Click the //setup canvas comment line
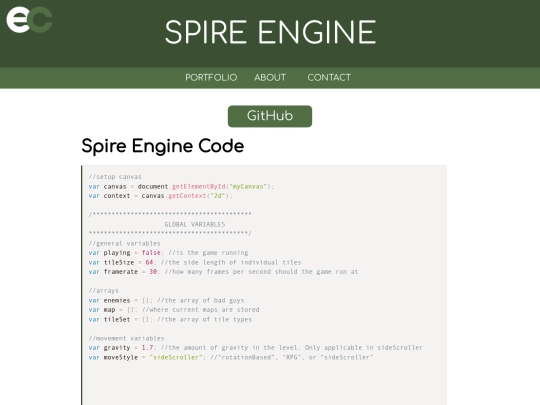This screenshot has height=405, width=540. tap(115, 177)
